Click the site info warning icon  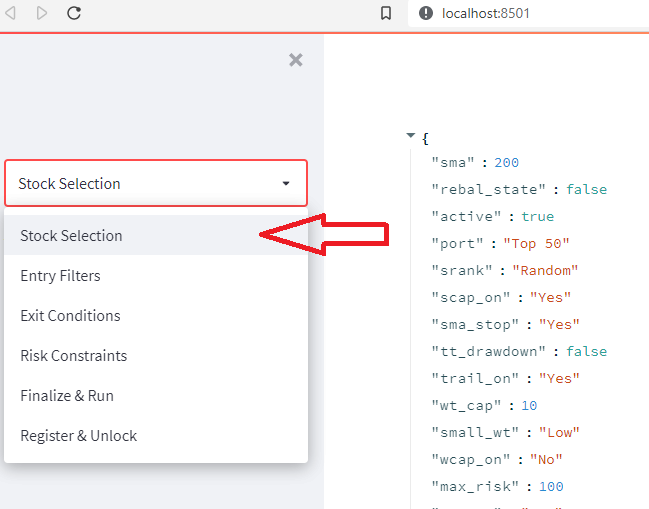coord(425,13)
